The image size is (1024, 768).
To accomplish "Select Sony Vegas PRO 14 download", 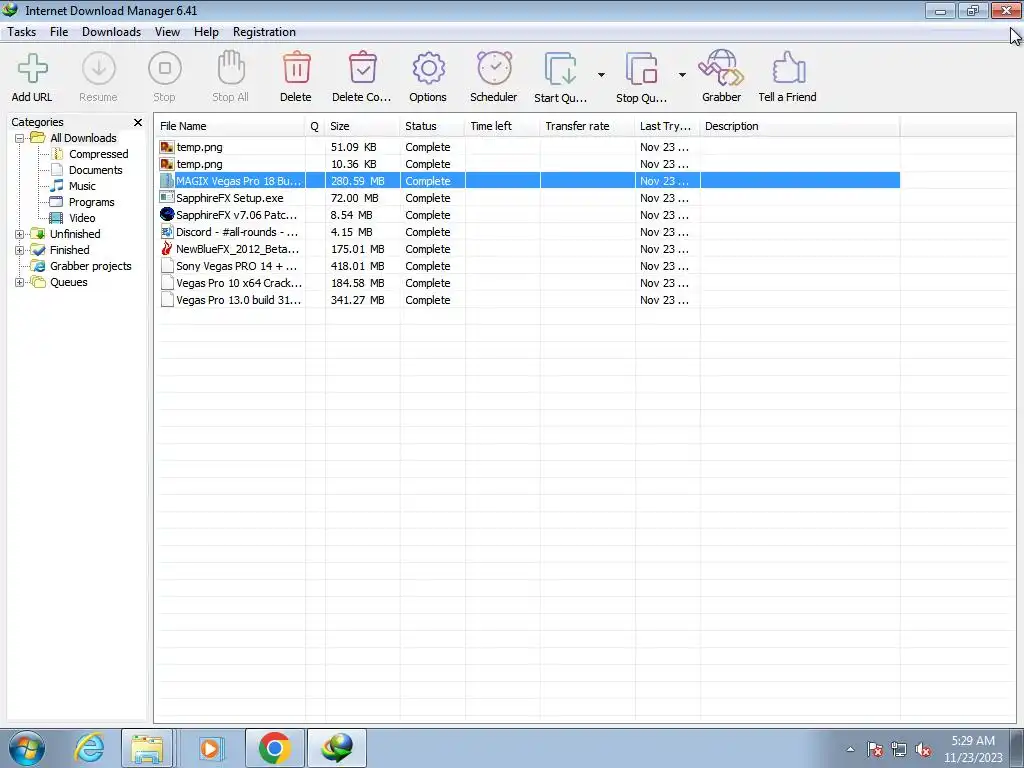I will tap(528, 266).
